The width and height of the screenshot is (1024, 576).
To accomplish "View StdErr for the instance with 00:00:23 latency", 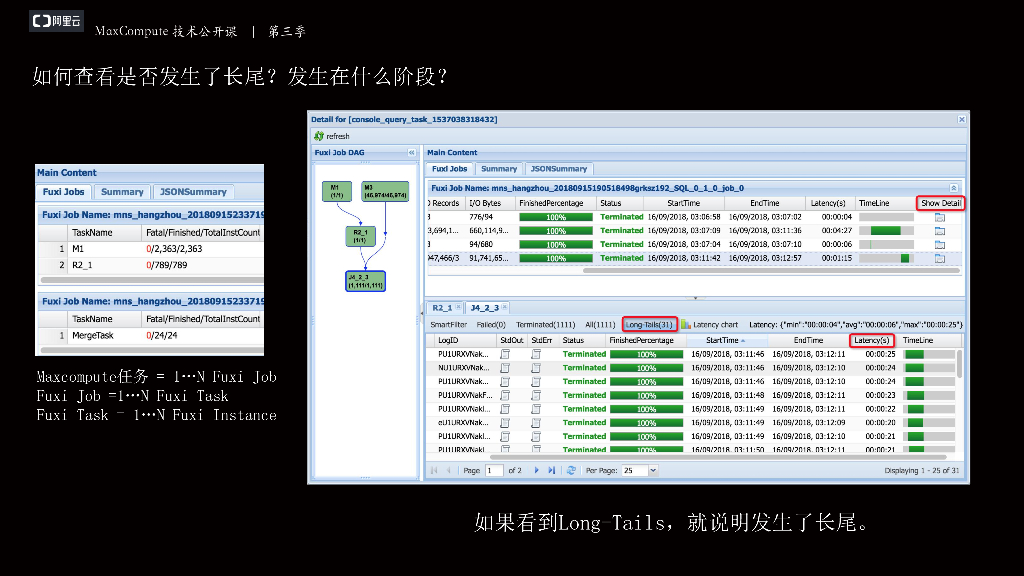I will [x=536, y=395].
